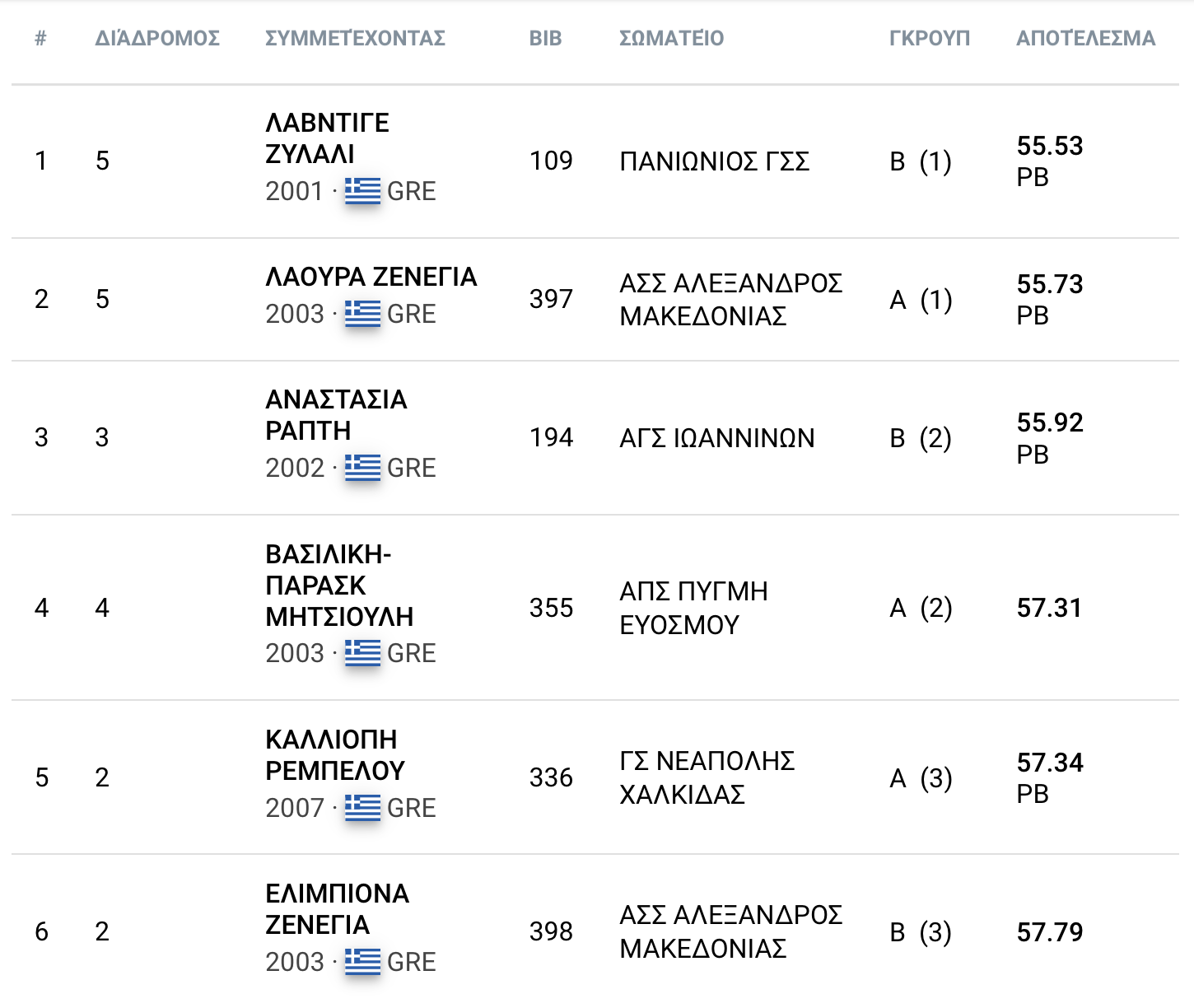This screenshot has height=1008, width=1194.
Task: Click the ΓΚΡΟΥΠ column header
Action: coord(929,39)
